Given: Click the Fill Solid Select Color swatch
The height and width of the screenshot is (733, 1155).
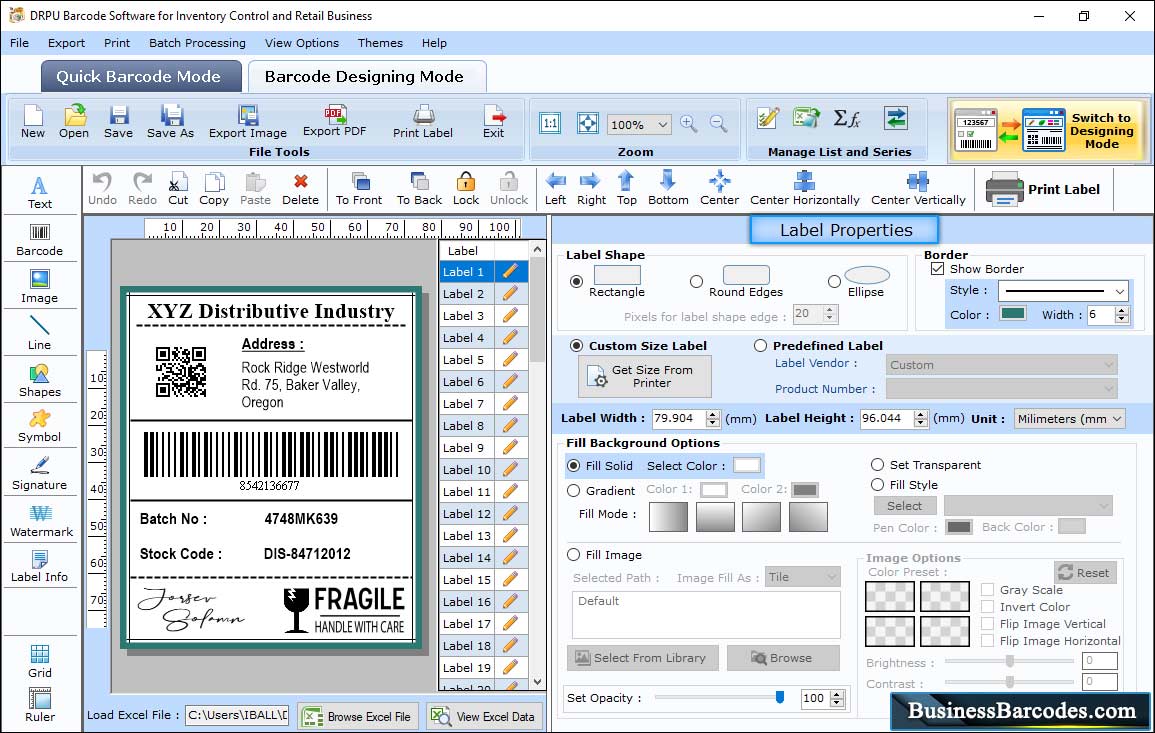Looking at the screenshot, I should [x=746, y=465].
